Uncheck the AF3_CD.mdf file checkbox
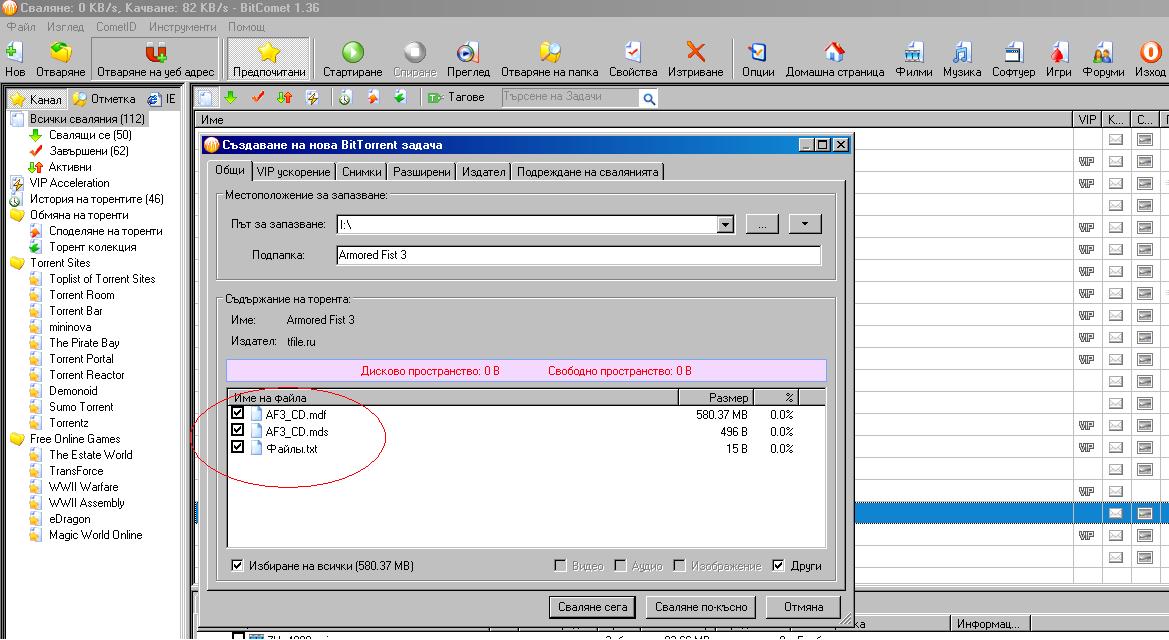The height and width of the screenshot is (640, 1169). pos(238,414)
